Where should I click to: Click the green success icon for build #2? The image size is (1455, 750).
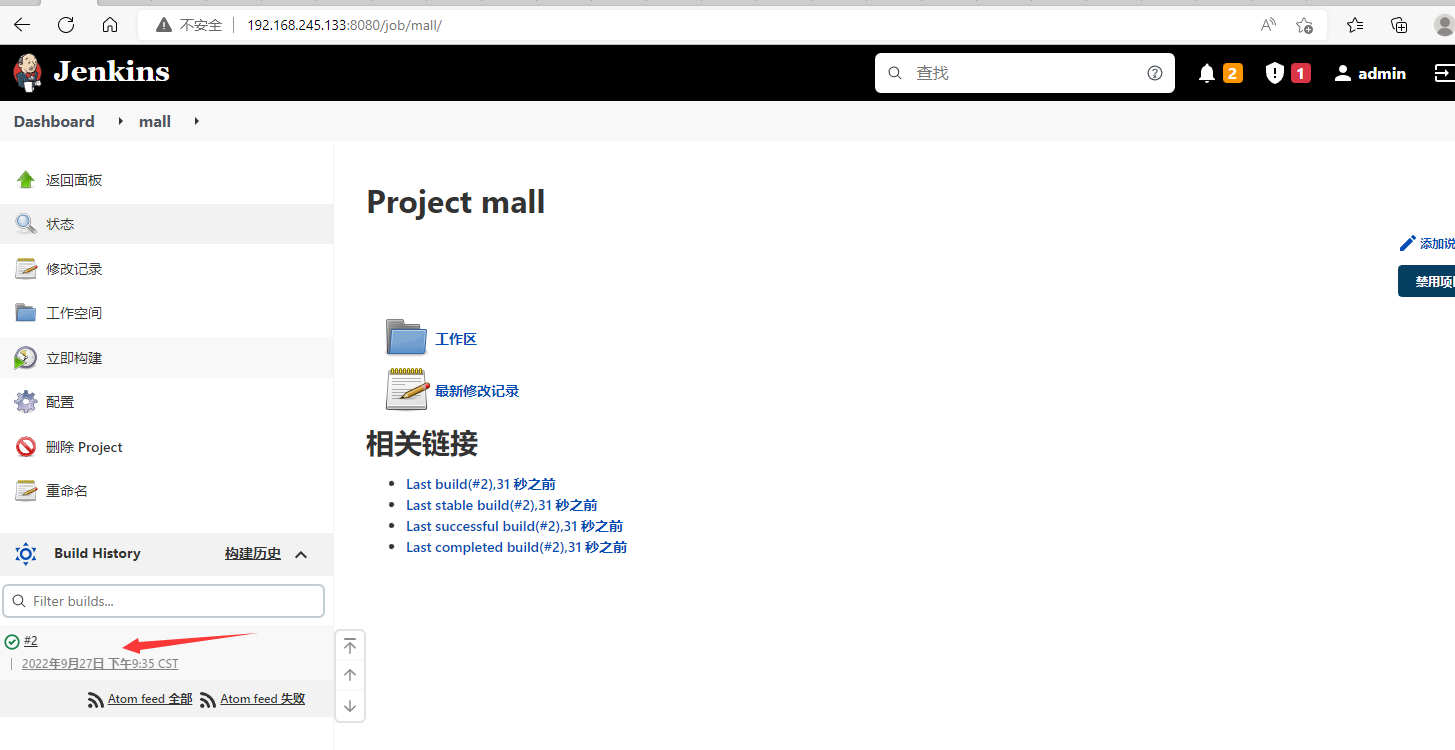12,642
